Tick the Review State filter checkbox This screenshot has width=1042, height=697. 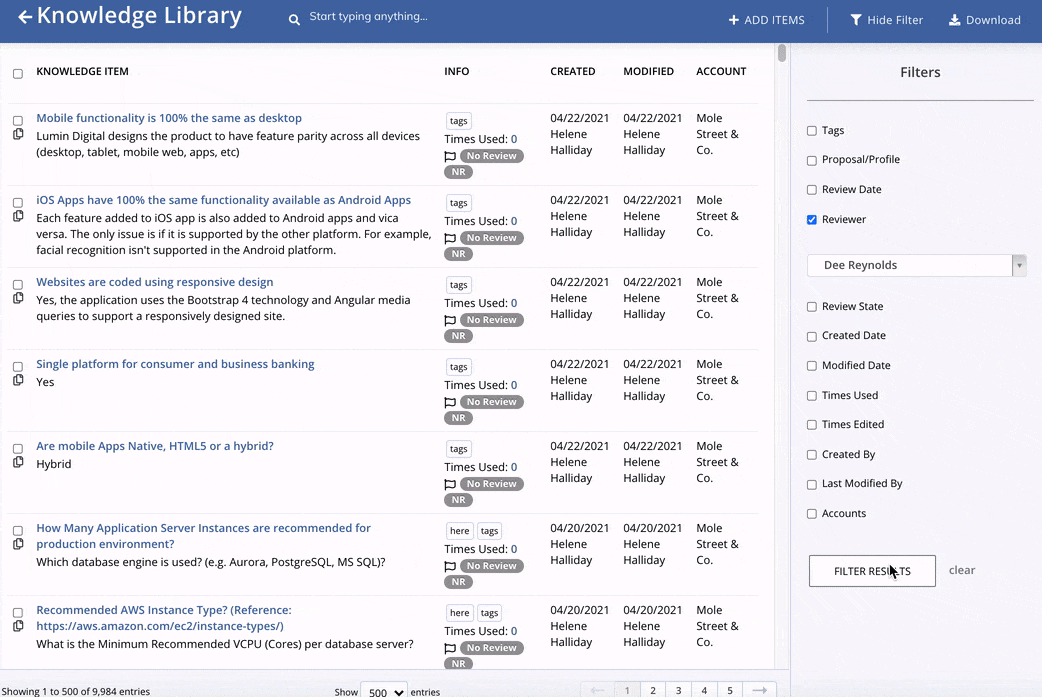pyautogui.click(x=811, y=307)
